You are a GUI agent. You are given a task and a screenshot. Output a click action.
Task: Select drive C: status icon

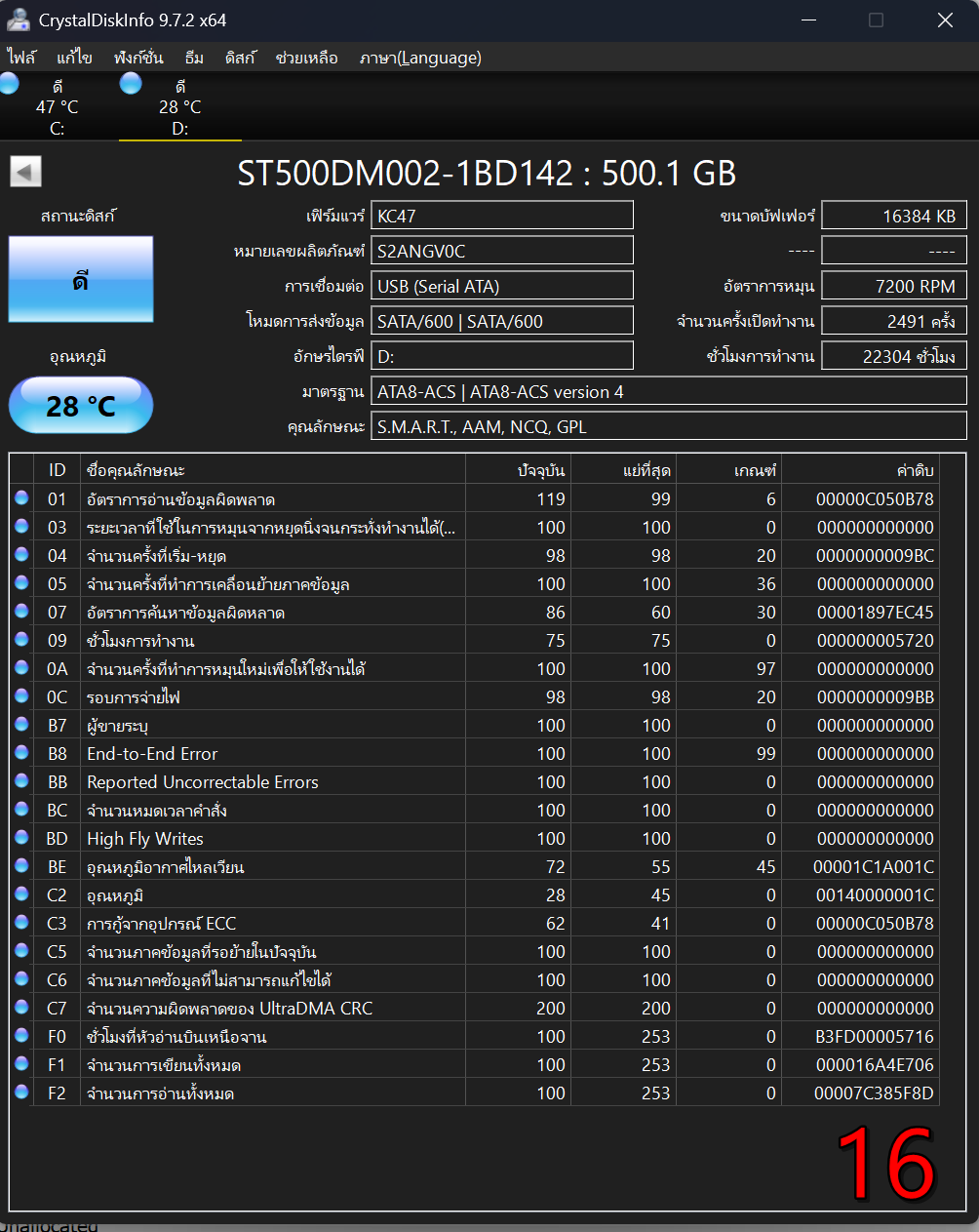tap(10, 85)
